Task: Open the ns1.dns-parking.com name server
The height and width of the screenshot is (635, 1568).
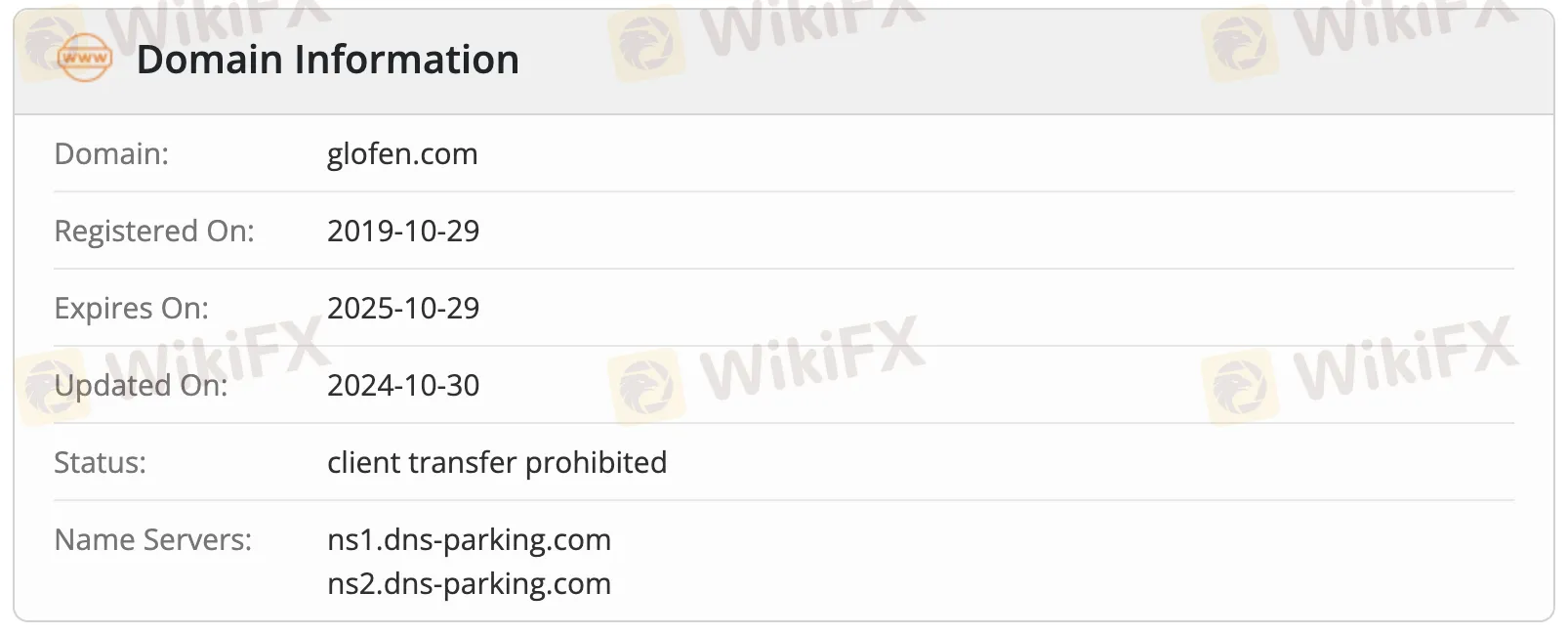Action: coord(469,540)
